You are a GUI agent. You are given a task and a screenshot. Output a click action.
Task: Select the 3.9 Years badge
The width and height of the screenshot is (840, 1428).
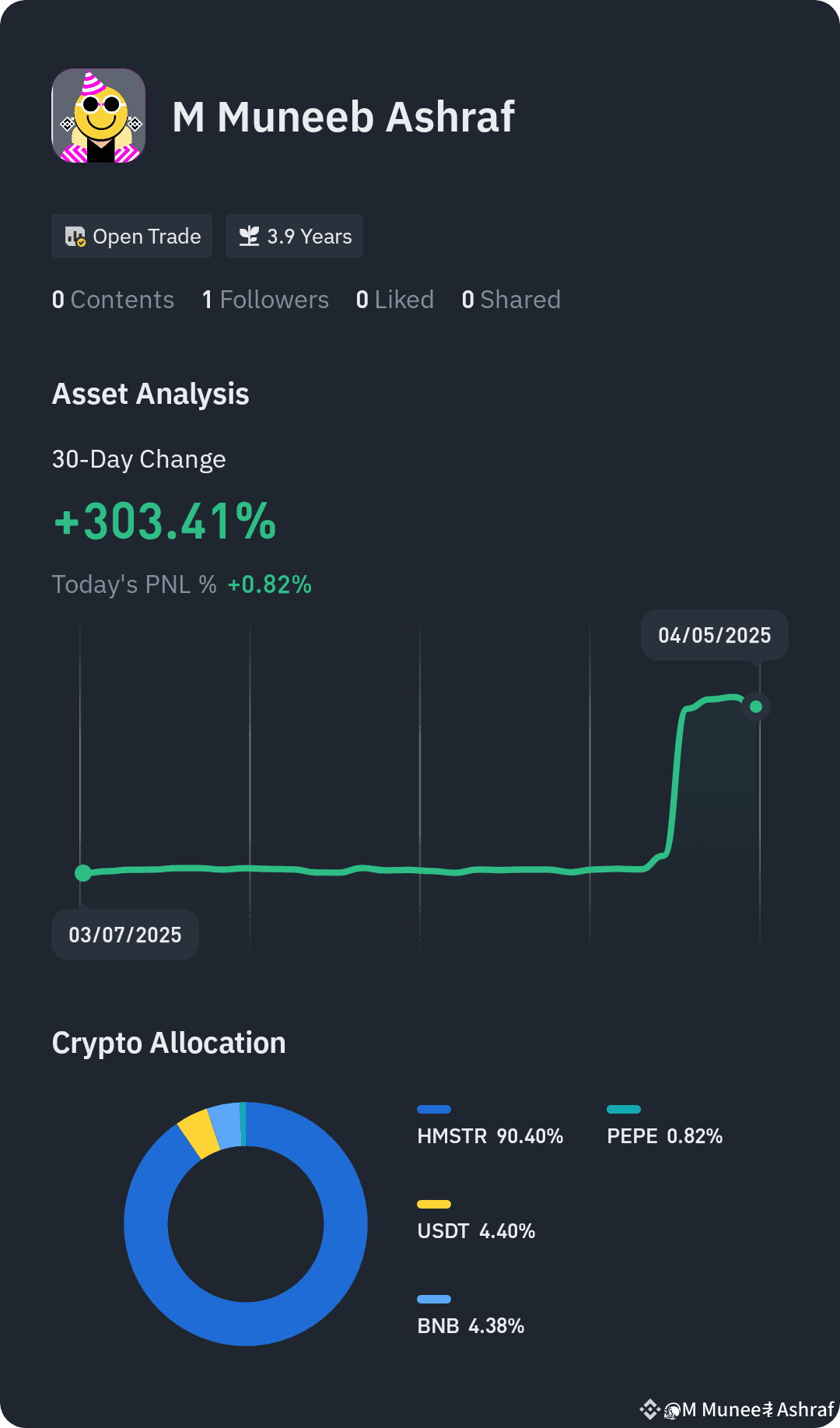[x=294, y=236]
